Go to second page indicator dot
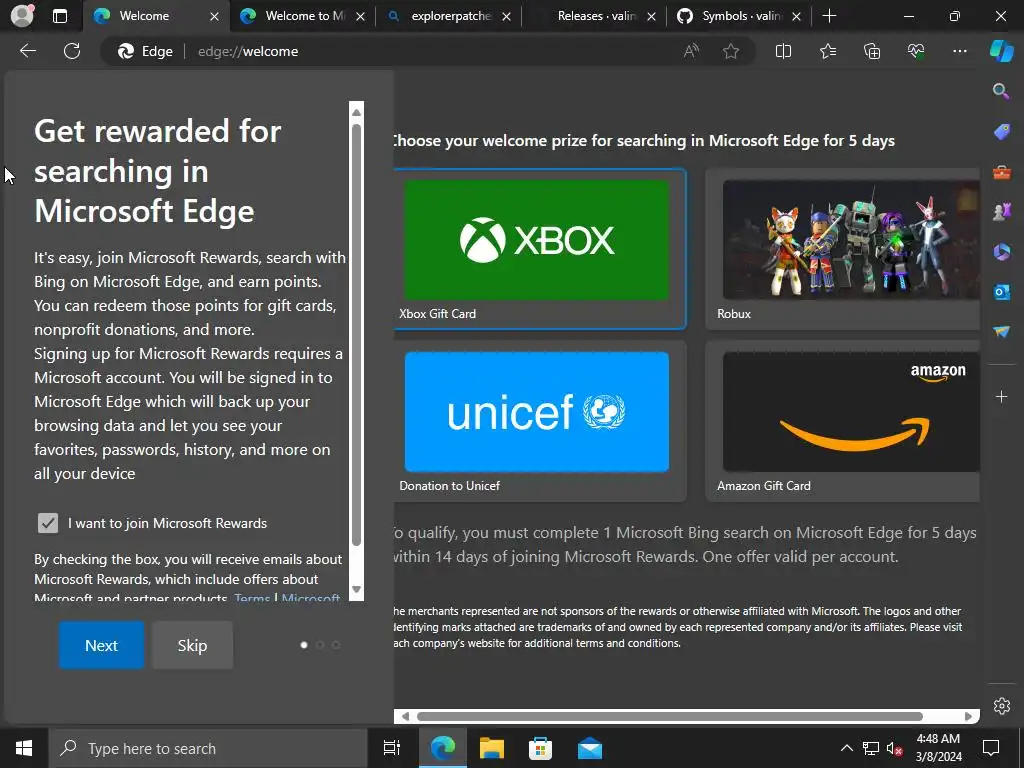The width and height of the screenshot is (1024, 768). pyautogui.click(x=320, y=645)
